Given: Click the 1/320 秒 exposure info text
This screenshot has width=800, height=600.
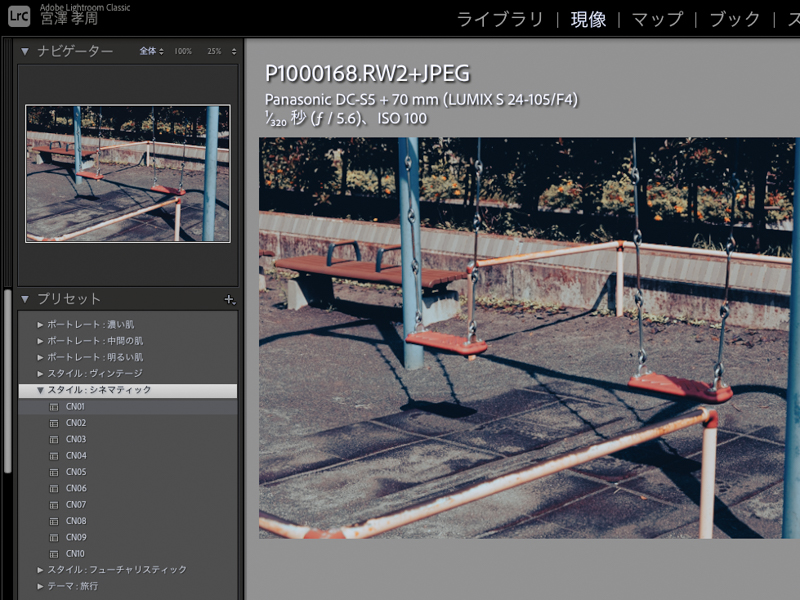Looking at the screenshot, I should pos(345,118).
